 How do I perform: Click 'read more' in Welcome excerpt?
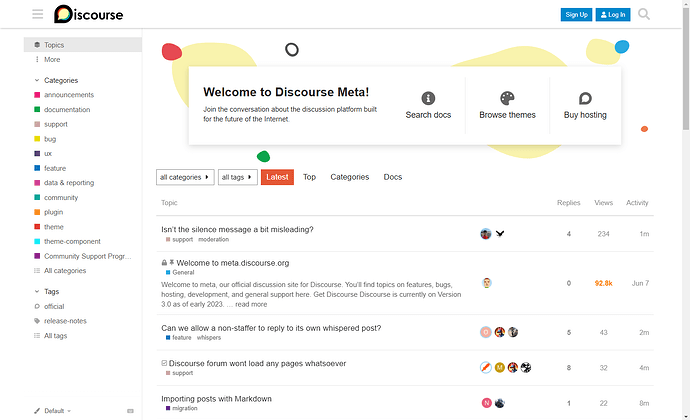point(251,304)
